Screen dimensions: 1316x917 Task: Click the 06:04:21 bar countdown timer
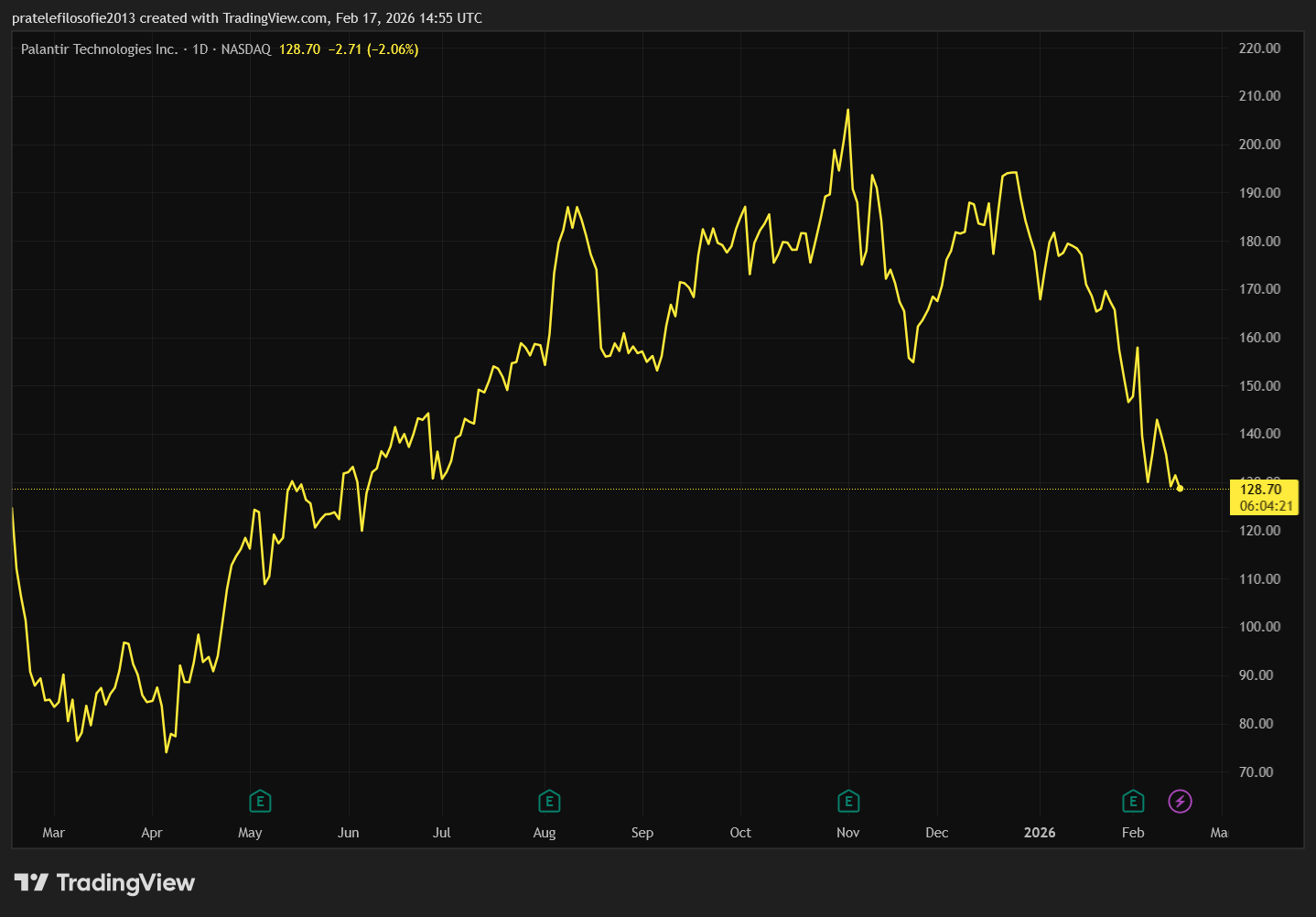(x=1267, y=506)
